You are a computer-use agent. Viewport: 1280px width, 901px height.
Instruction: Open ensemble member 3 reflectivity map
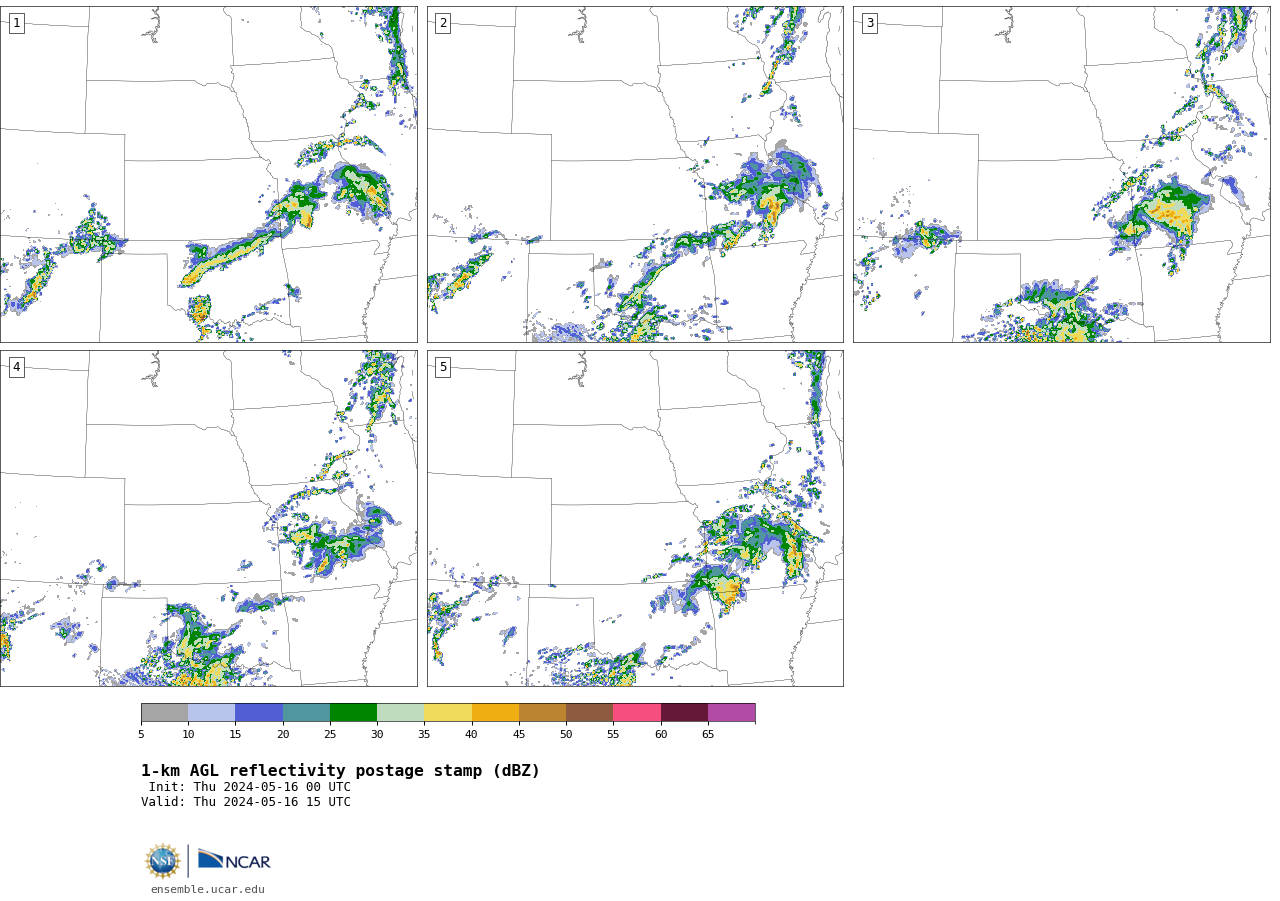pyautogui.click(x=1061, y=174)
